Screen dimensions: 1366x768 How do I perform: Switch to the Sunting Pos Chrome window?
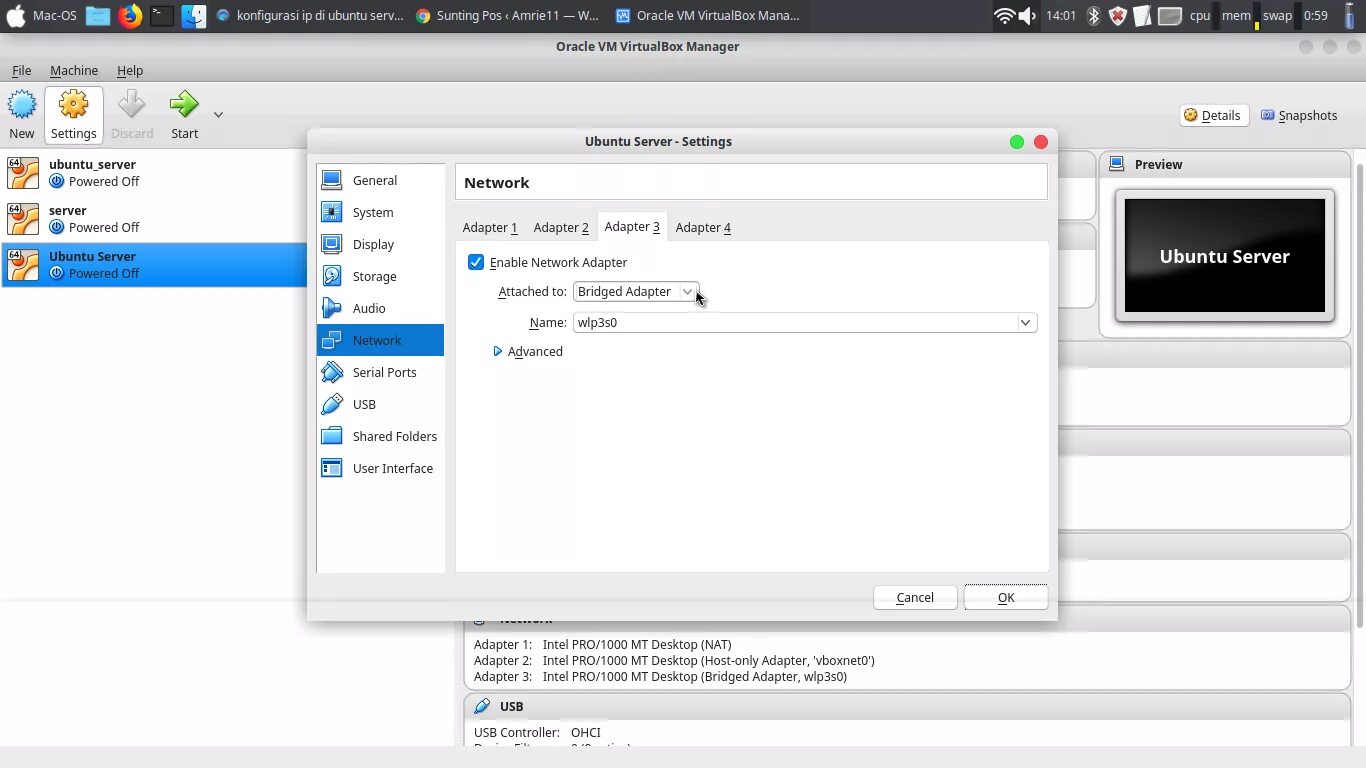[x=507, y=15]
